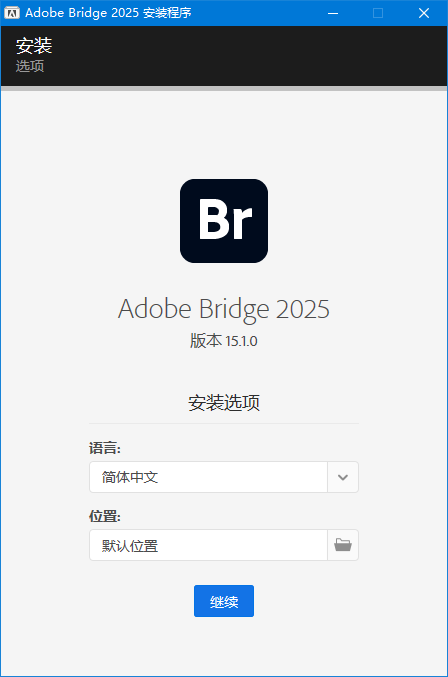Screen dimensions: 448x677
Task: Click the 安装 header title
Action: pos(34,45)
